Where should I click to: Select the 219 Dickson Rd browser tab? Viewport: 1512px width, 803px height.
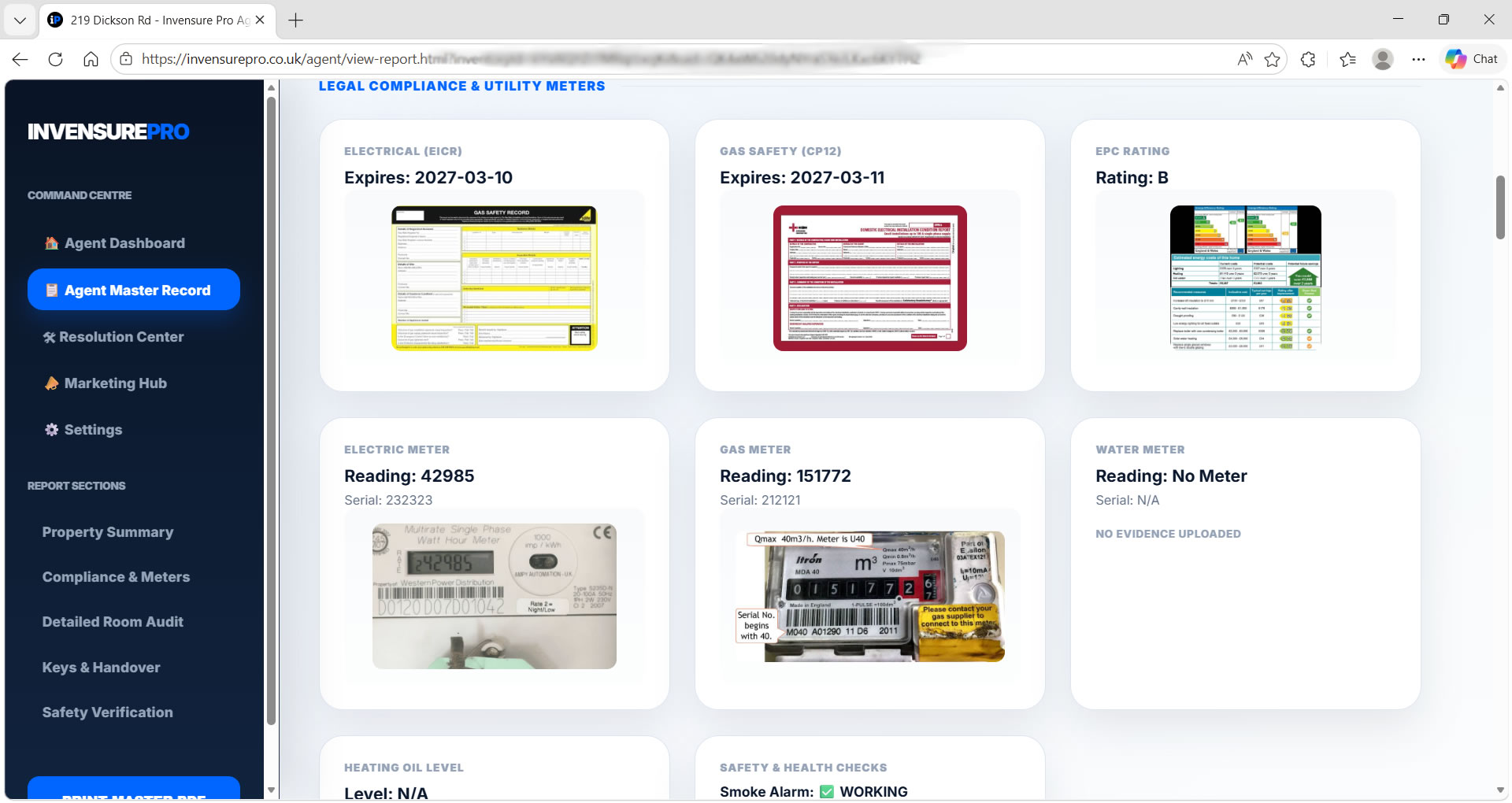coord(157,20)
